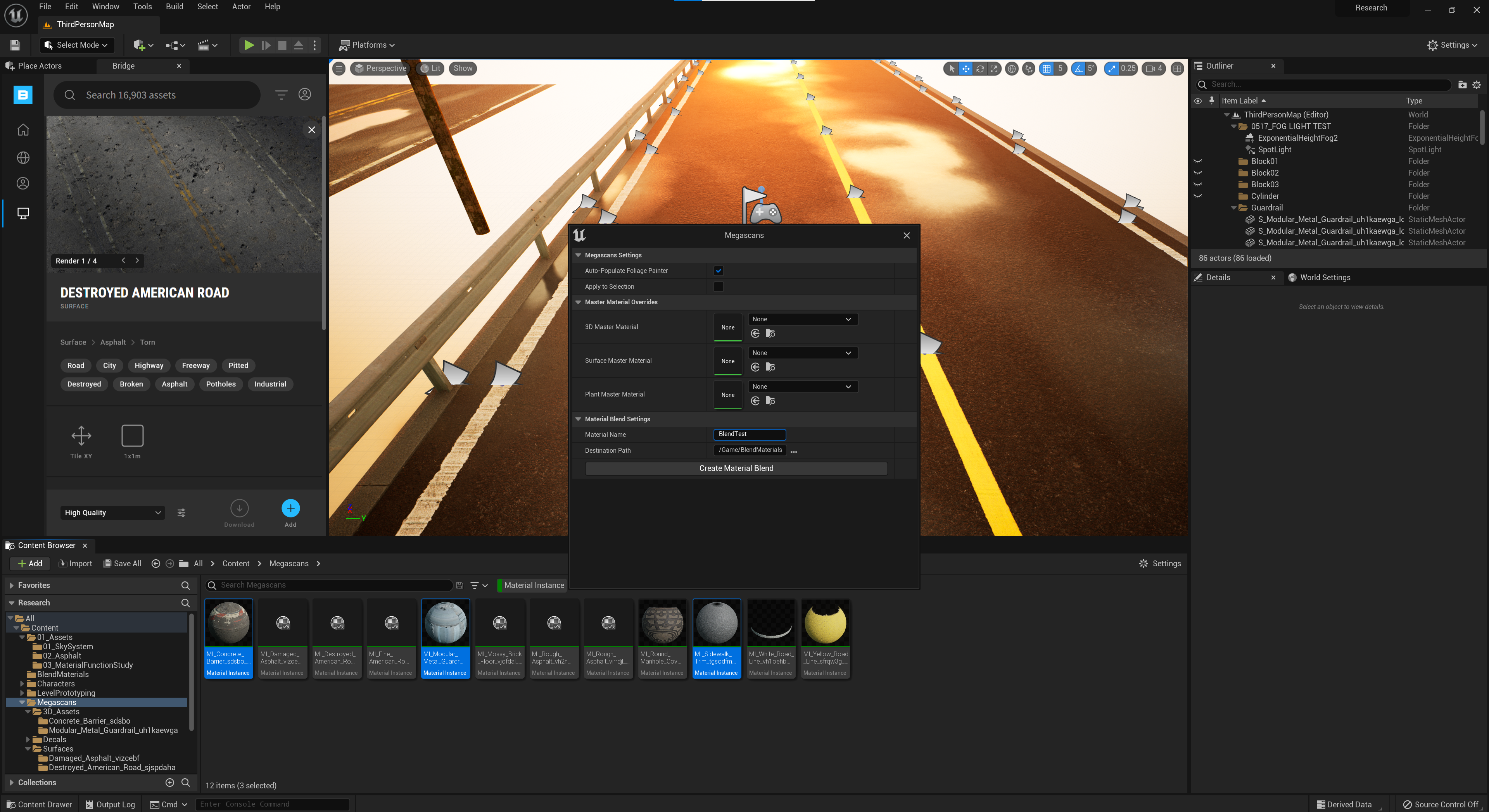1489x812 pixels.
Task: Activate the translate (move) gizmo tool
Action: point(966,69)
